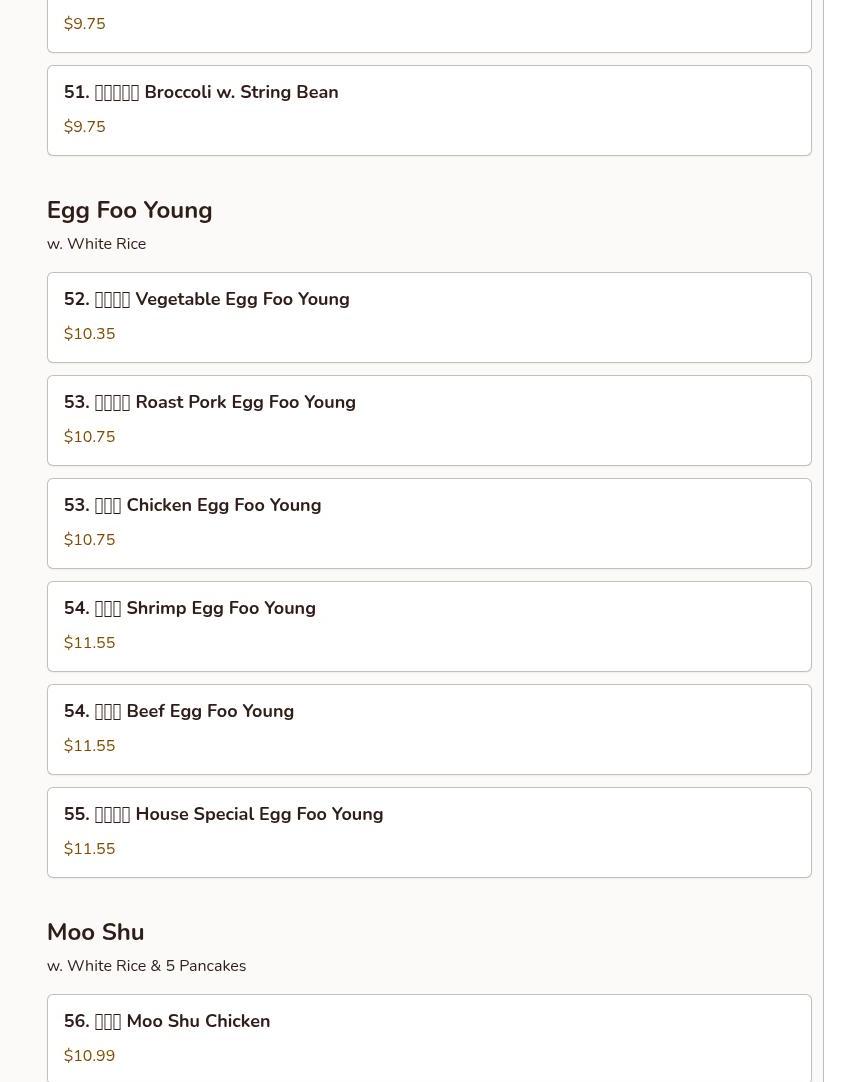The width and height of the screenshot is (844, 1082).
Task: Click the House Special Egg Foo Young price
Action: [90, 849]
